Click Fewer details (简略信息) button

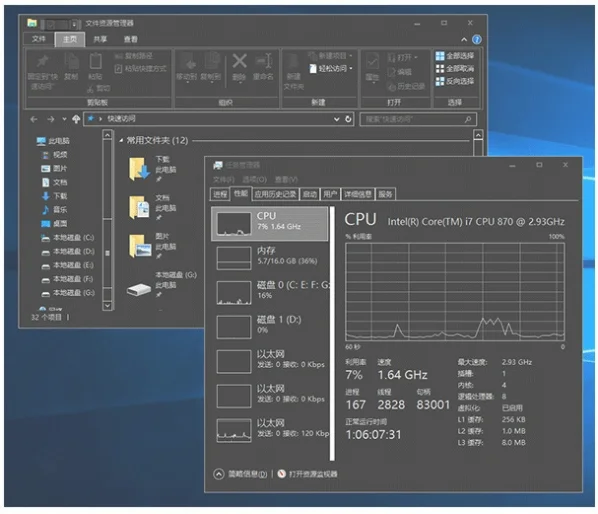(x=241, y=474)
